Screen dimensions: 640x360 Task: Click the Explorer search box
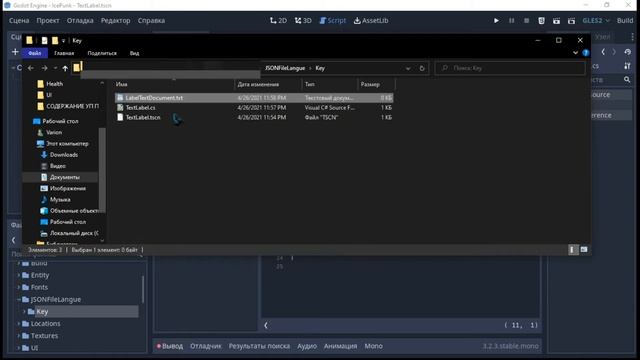[x=509, y=68]
